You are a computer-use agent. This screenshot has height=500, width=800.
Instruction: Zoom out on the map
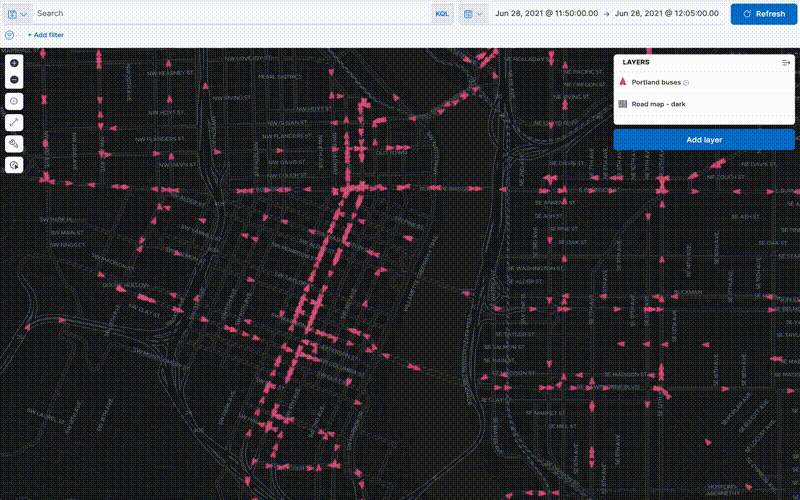[x=14, y=79]
